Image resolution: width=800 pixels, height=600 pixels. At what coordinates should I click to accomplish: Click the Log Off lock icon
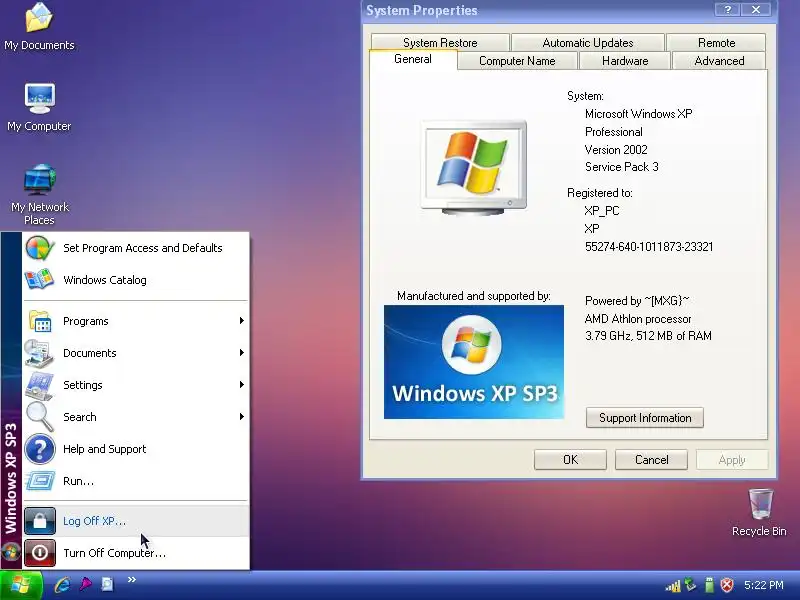pyautogui.click(x=40, y=521)
